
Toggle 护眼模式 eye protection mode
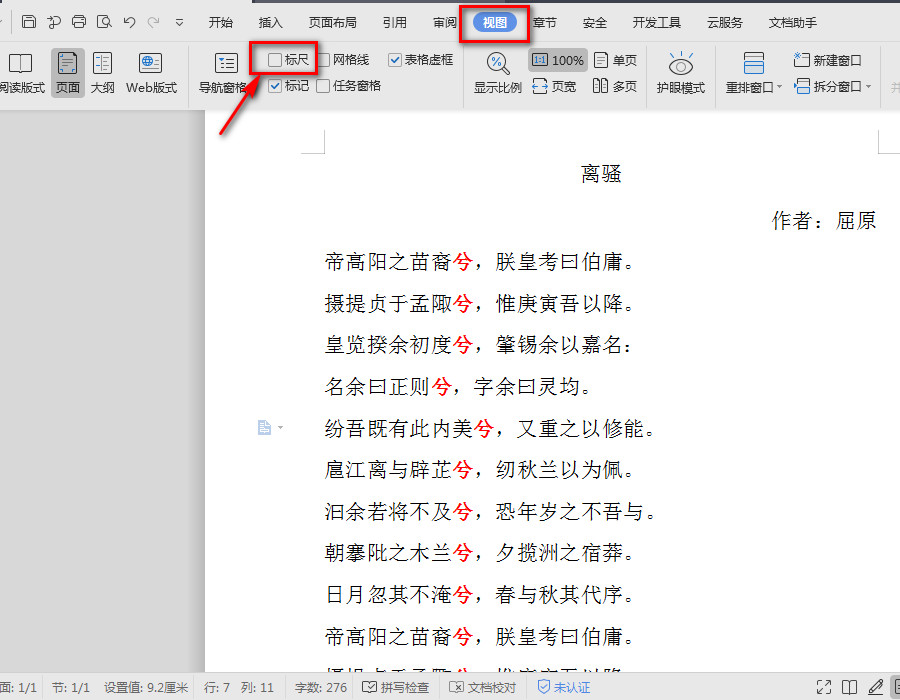[681, 73]
